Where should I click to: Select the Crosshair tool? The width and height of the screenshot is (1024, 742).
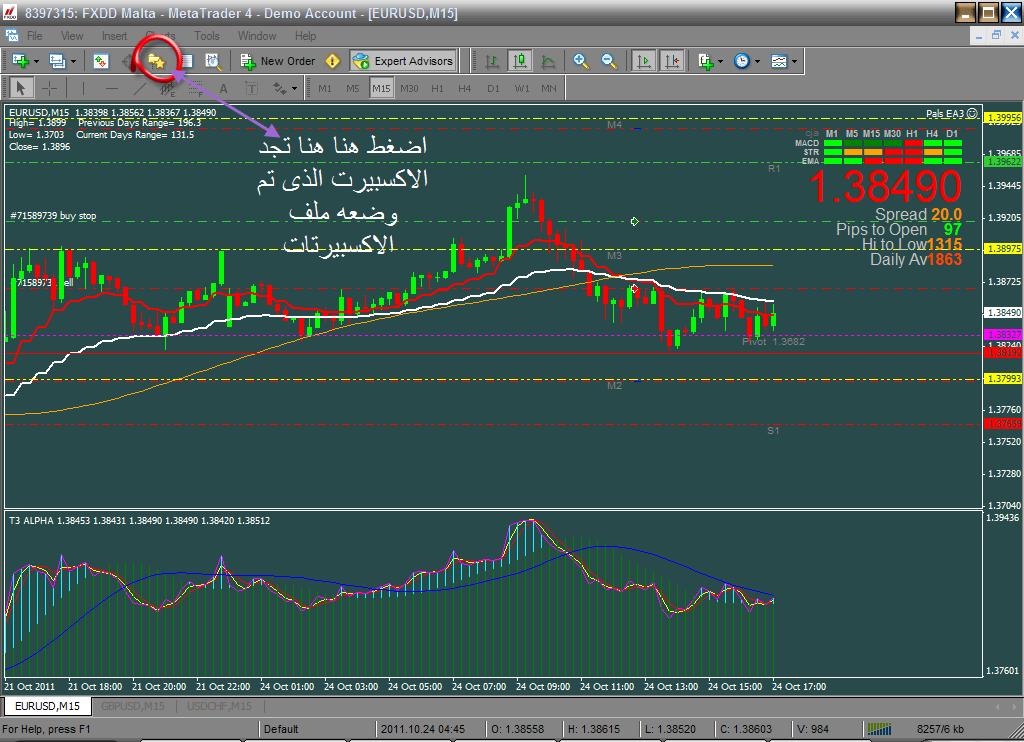(x=49, y=88)
